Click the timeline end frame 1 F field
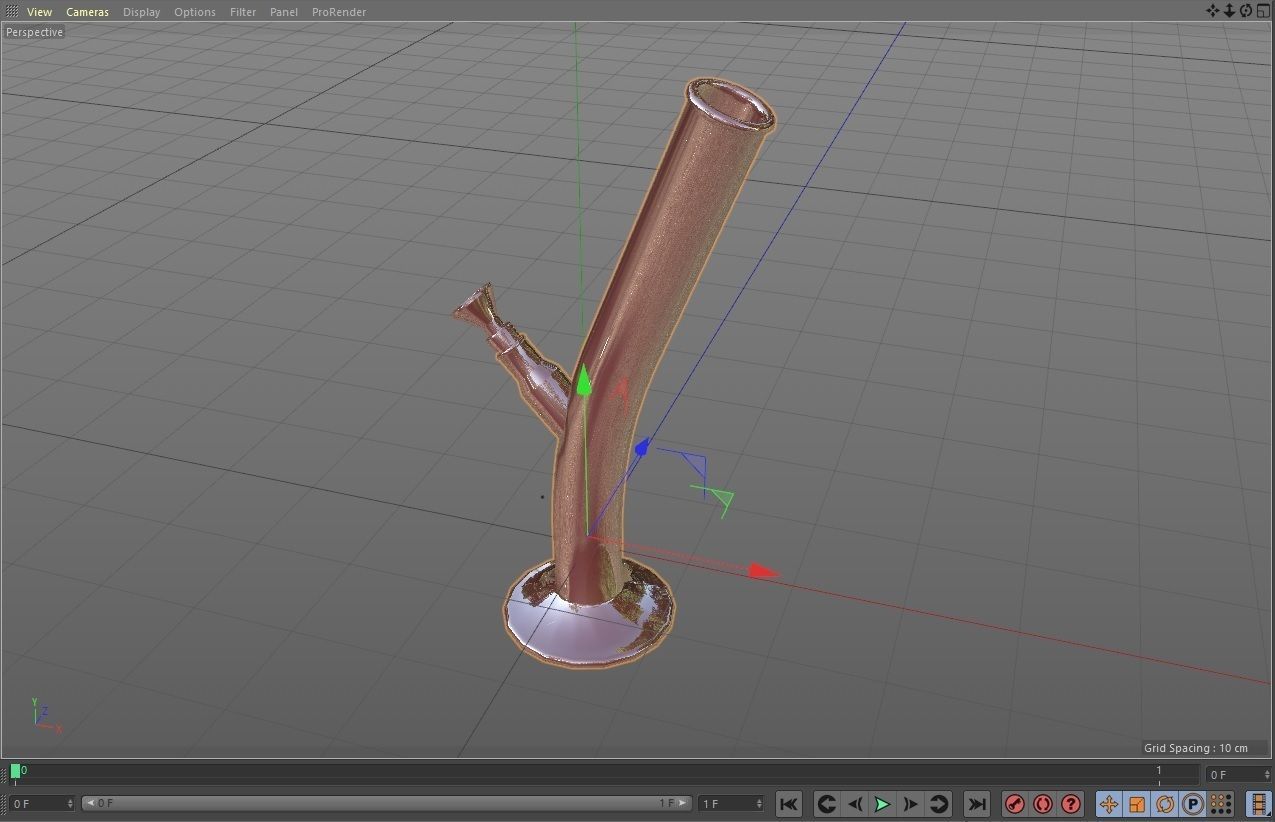This screenshot has height=822, width=1275. pos(731,803)
